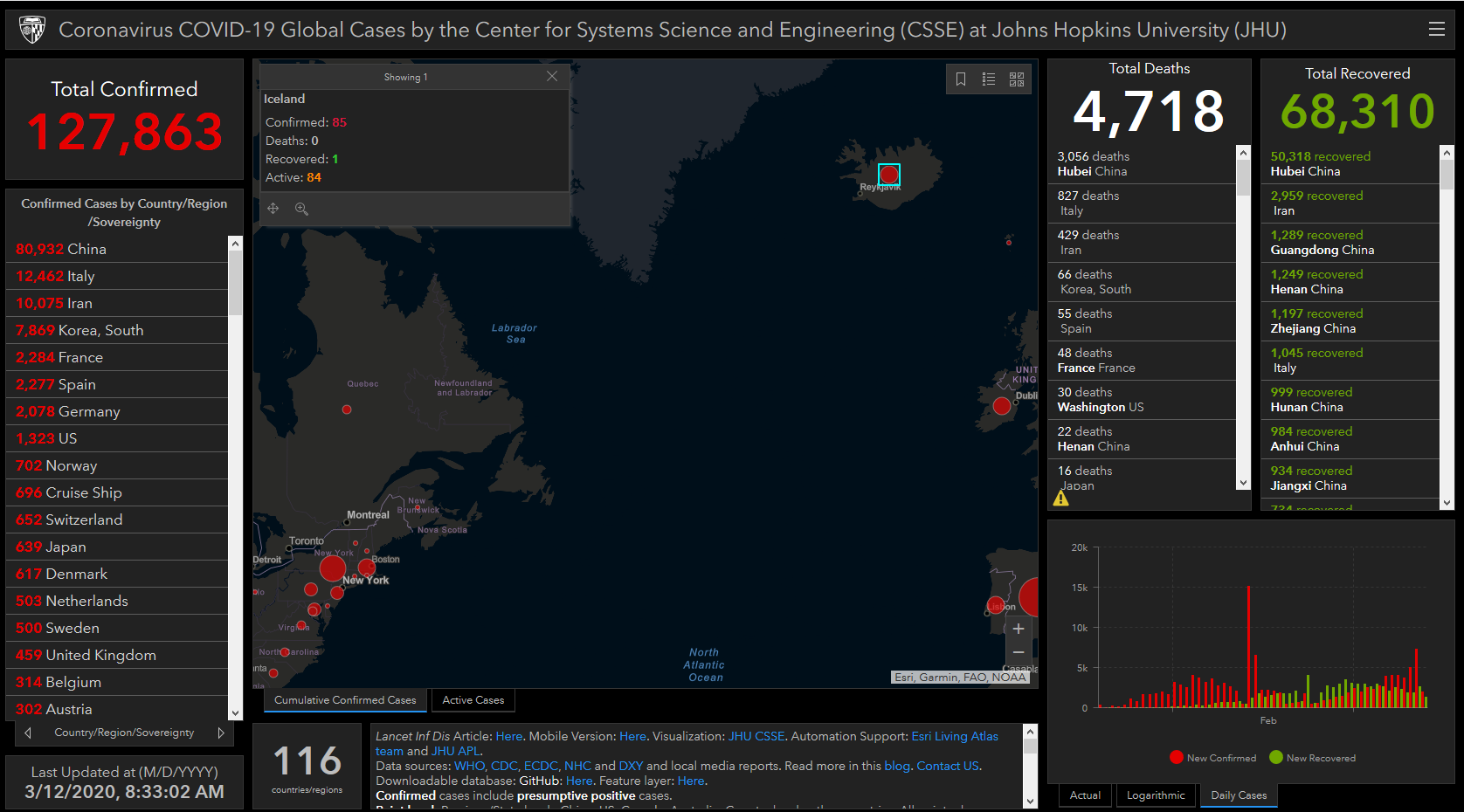The height and width of the screenshot is (812, 1464).
Task: Click the yellow warning triangle icon
Action: click(1061, 499)
